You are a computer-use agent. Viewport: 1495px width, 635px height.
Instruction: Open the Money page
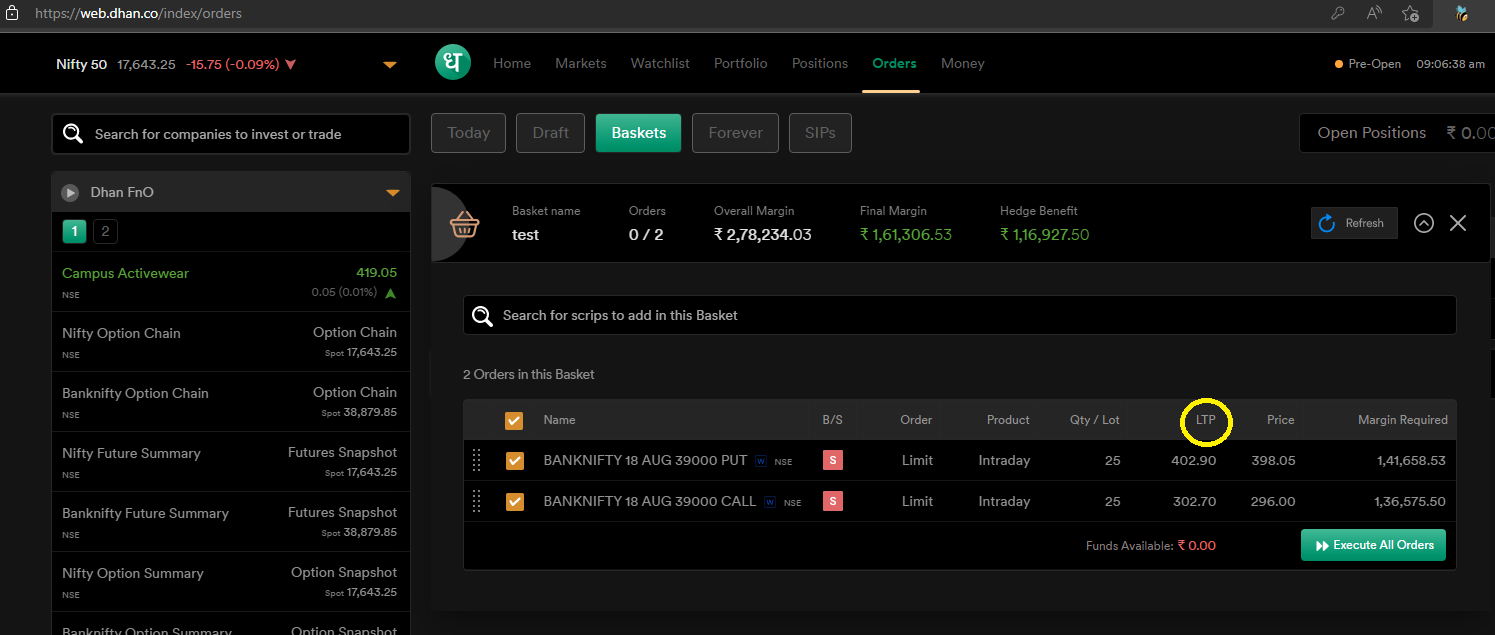pyautogui.click(x=963, y=63)
